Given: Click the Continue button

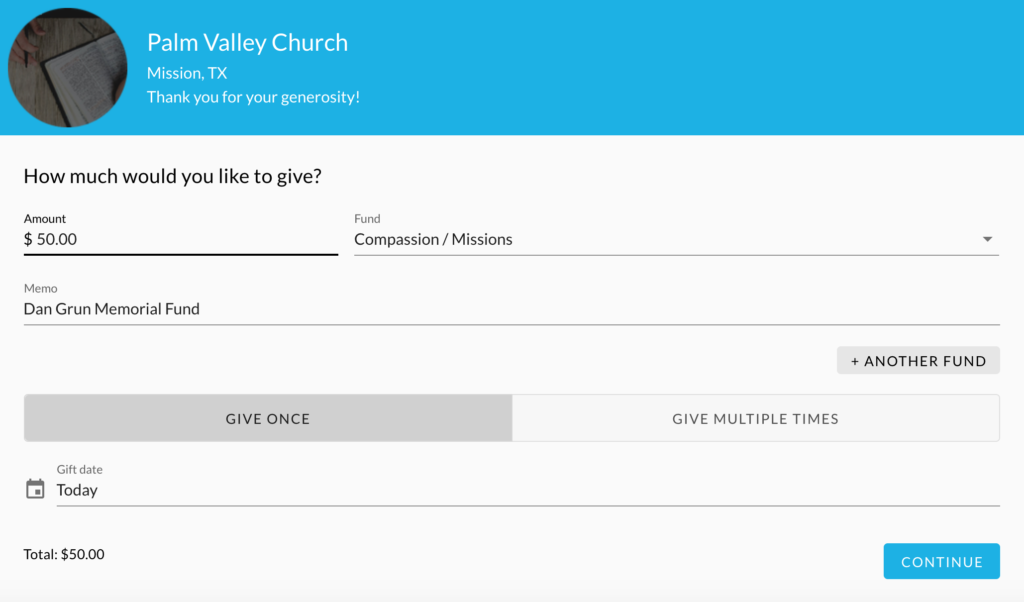Looking at the screenshot, I should pos(942,562).
